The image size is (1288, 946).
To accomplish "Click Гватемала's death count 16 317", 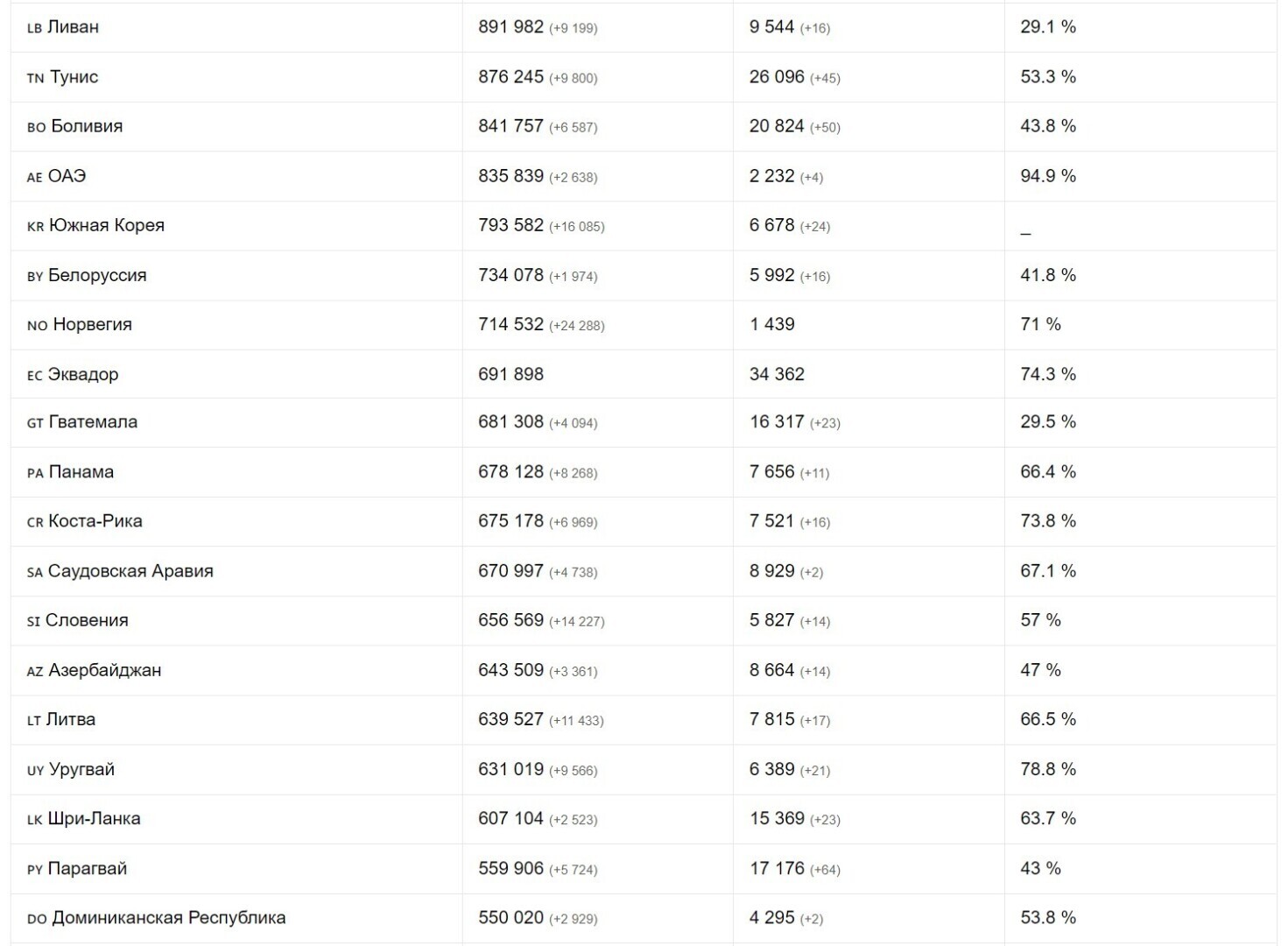I will point(776,422).
